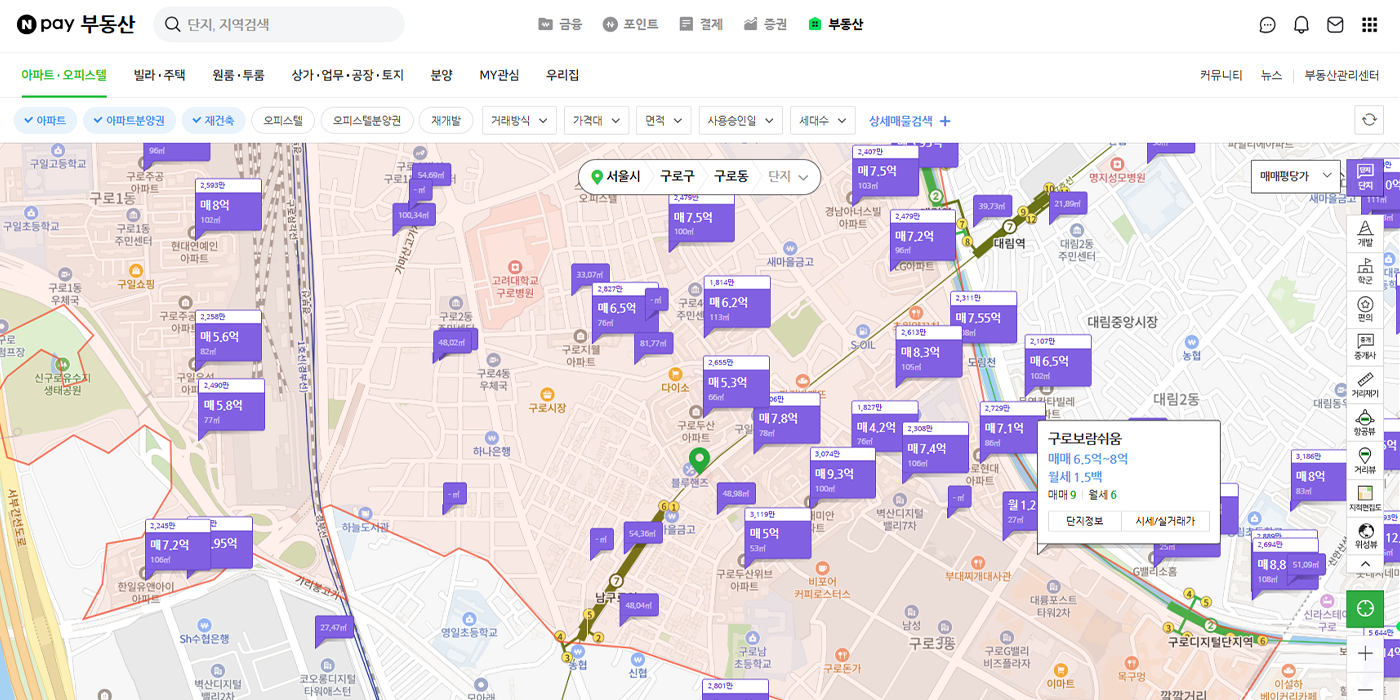Click 단지정보 button in 구로보람쉬움 popup
1400x700 pixels.
pyautogui.click(x=1084, y=521)
